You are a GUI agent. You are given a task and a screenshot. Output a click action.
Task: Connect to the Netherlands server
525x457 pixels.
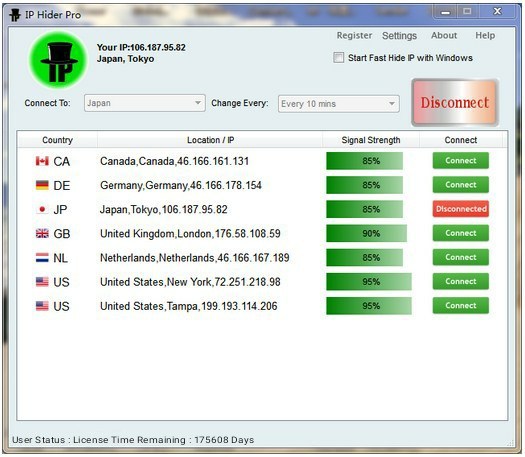(461, 257)
